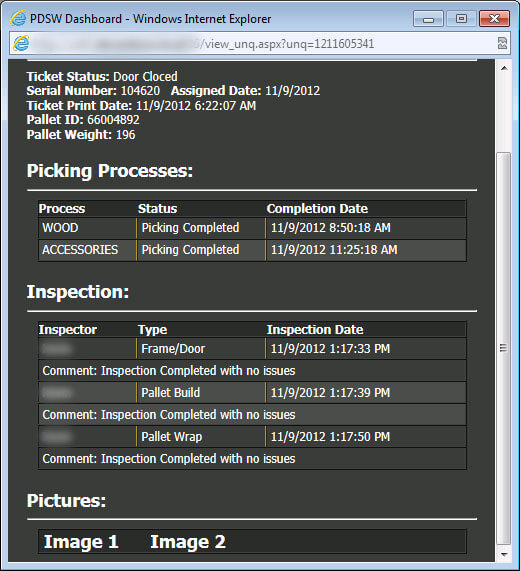Viewport: 520px width, 571px height.
Task: Click the Pallet Build inspection type cell
Action: click(201, 393)
